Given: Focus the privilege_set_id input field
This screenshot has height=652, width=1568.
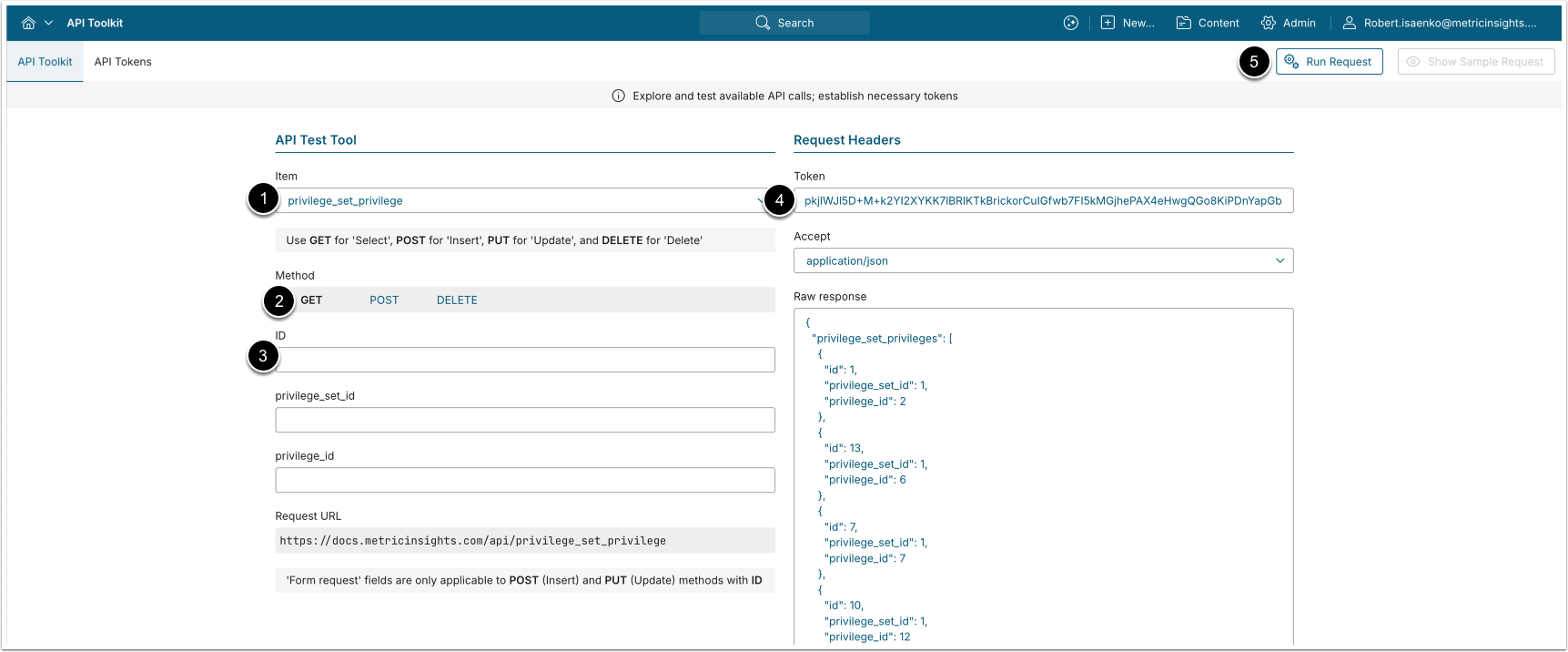Looking at the screenshot, I should (525, 420).
